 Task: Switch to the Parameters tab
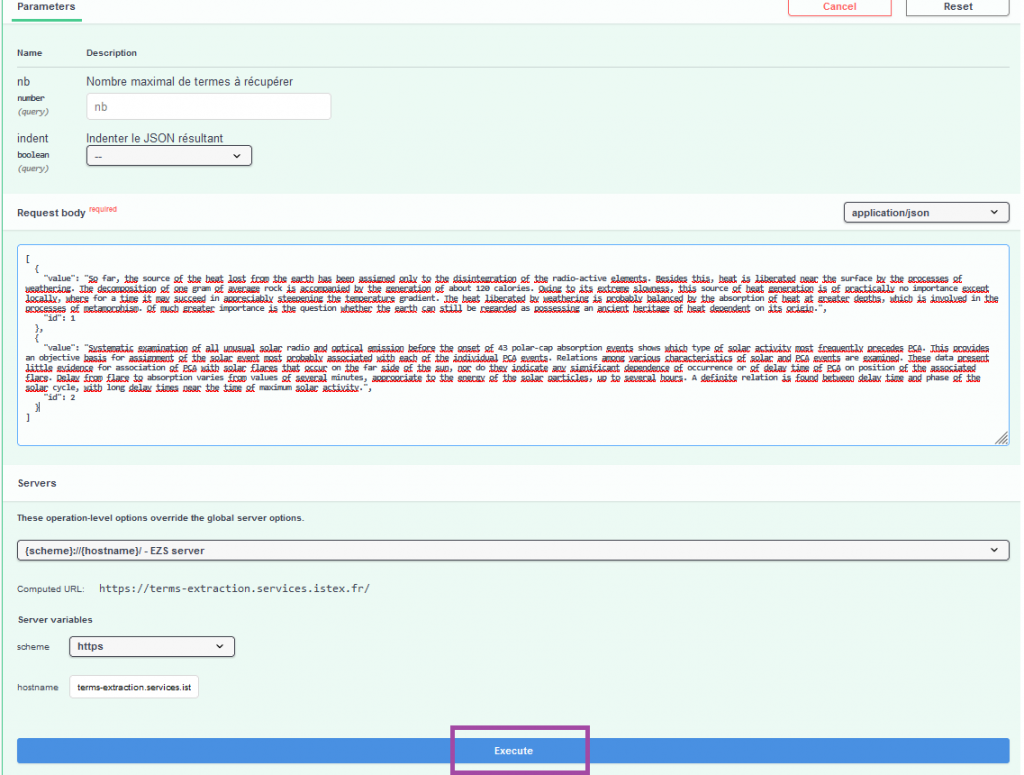(47, 7)
